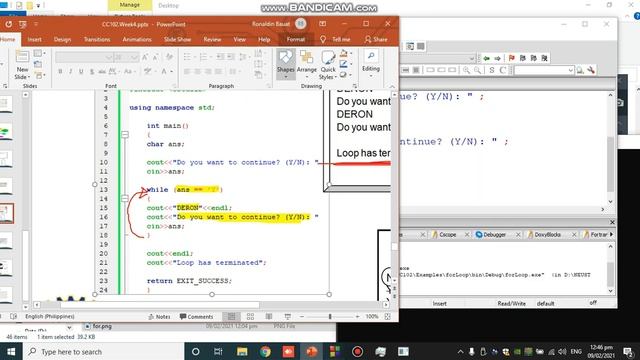Toggle text Shadow in Font group

click(x=92, y=71)
